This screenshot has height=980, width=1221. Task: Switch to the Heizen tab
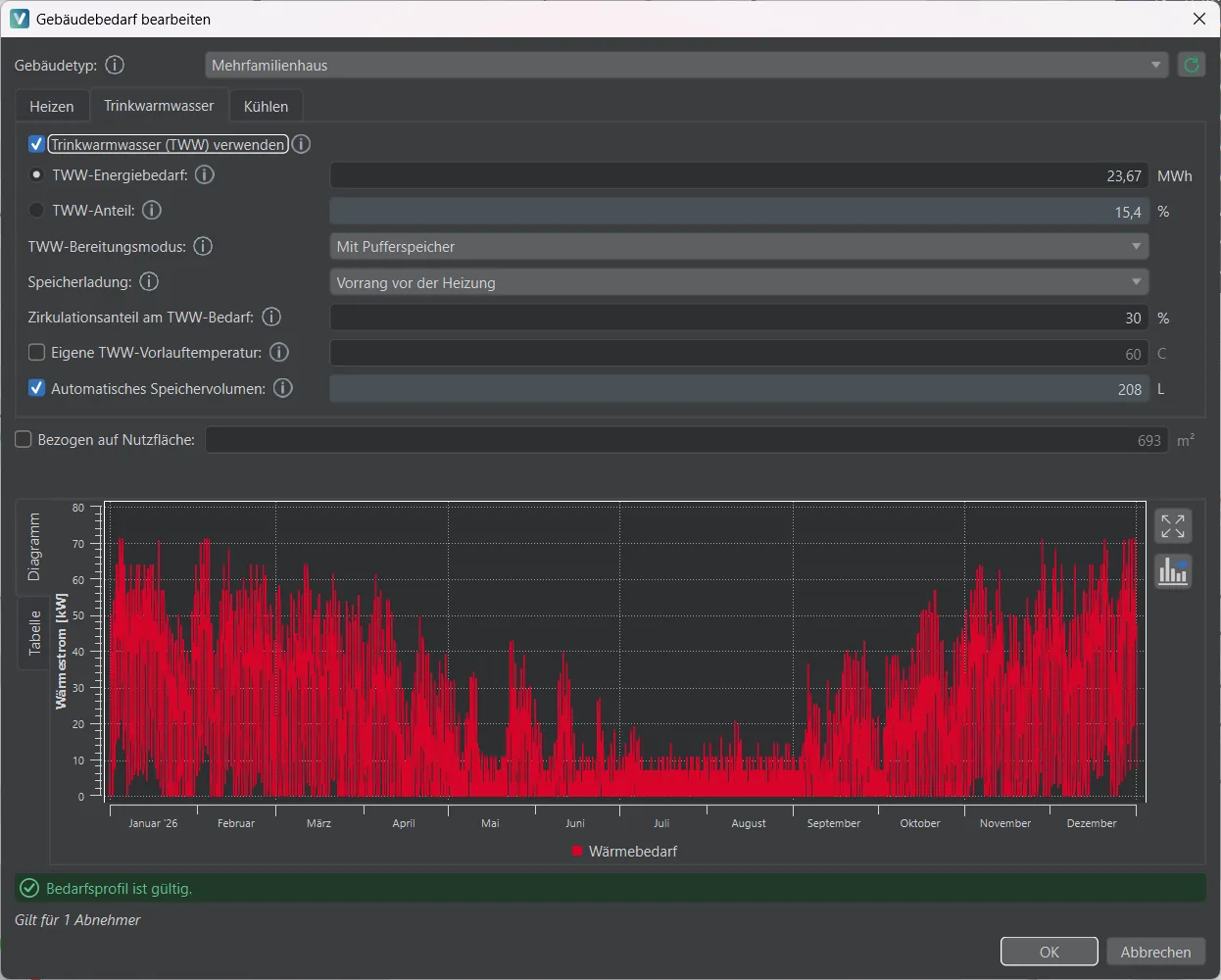click(x=52, y=106)
